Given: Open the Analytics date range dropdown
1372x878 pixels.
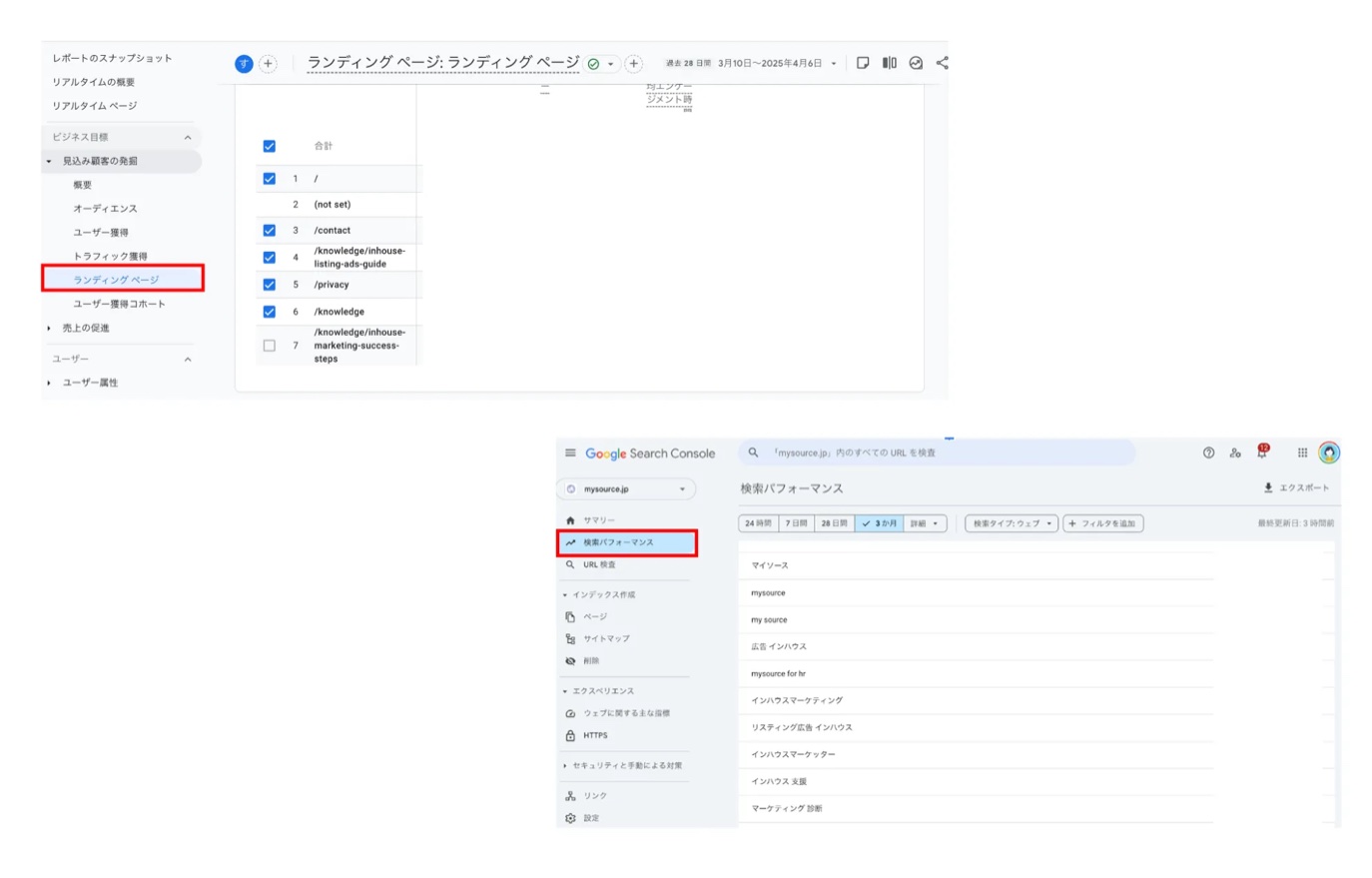Looking at the screenshot, I should coord(834,64).
